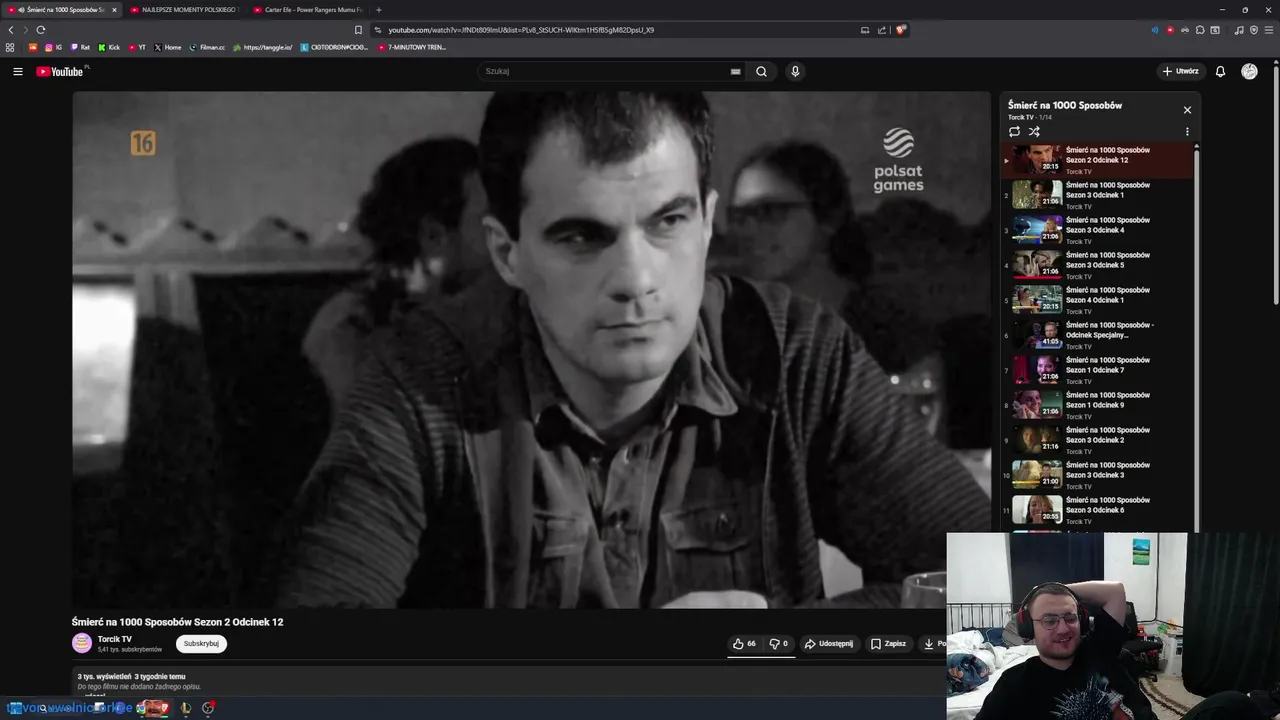Open the YouTube hamburger guide menu
1280x720 pixels.
pyautogui.click(x=17, y=71)
